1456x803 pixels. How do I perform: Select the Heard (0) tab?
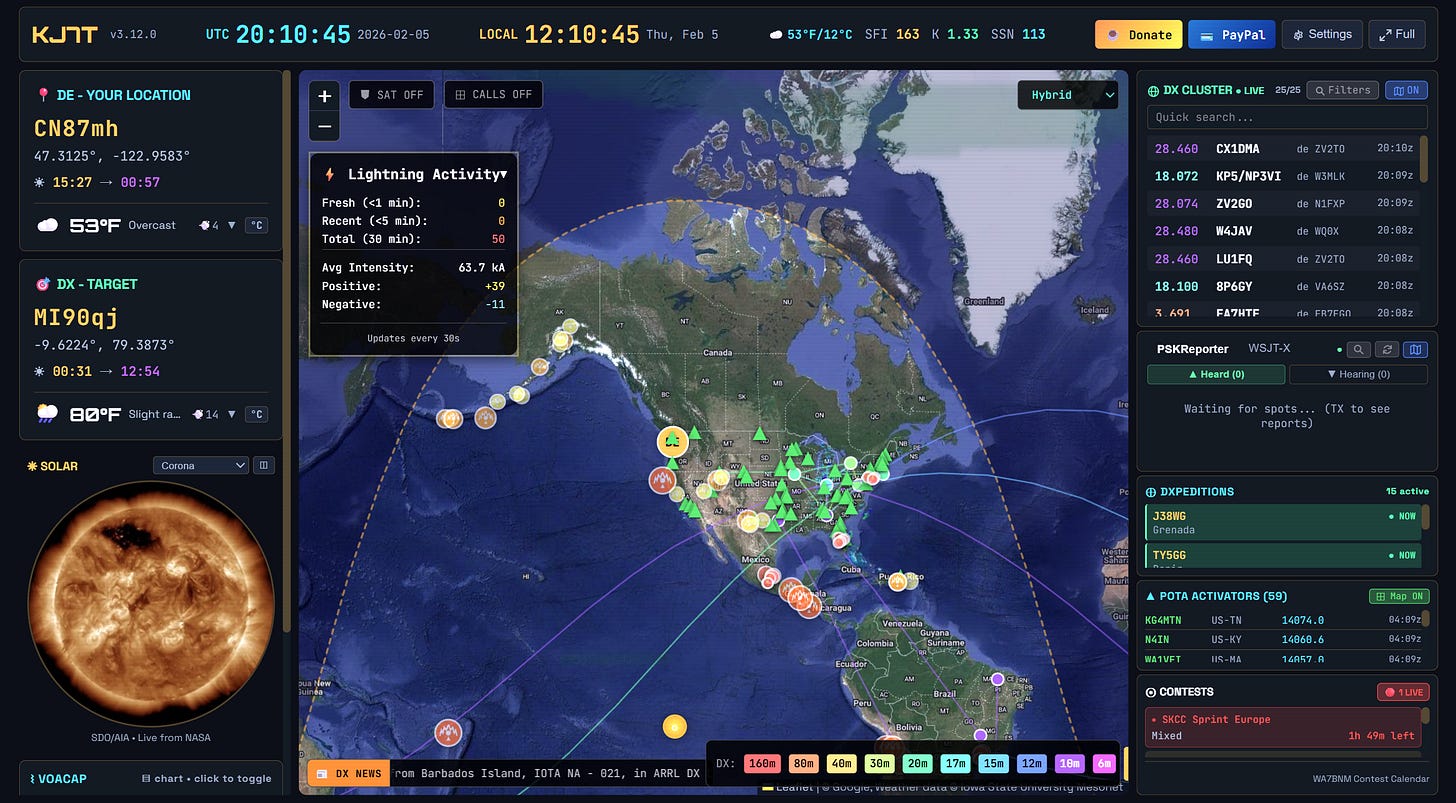coord(1216,374)
